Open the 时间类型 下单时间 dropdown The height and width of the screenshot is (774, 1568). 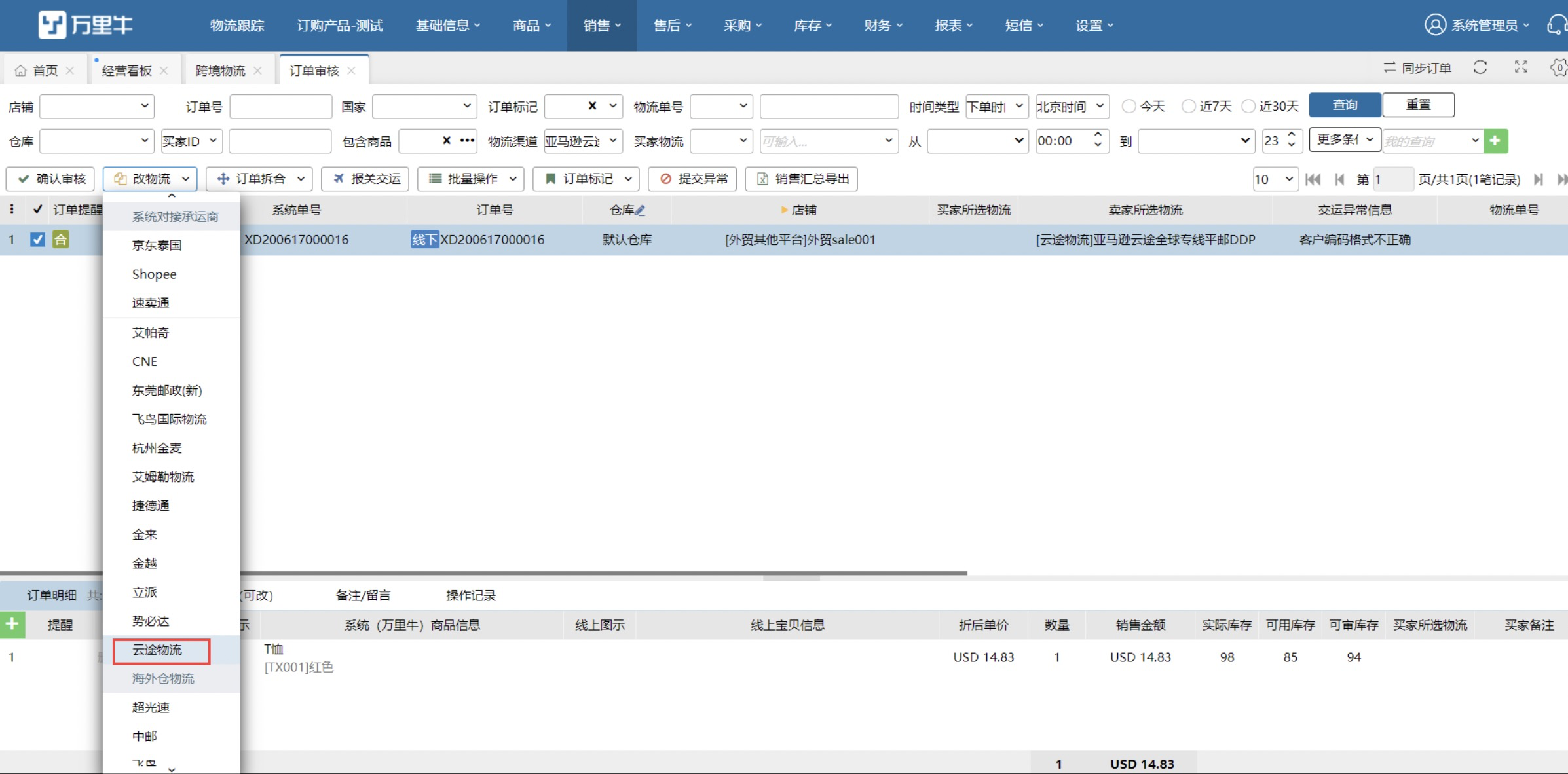[x=996, y=106]
